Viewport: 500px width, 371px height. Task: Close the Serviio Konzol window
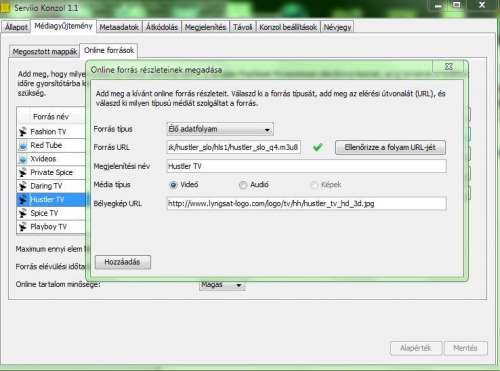[x=482, y=5]
